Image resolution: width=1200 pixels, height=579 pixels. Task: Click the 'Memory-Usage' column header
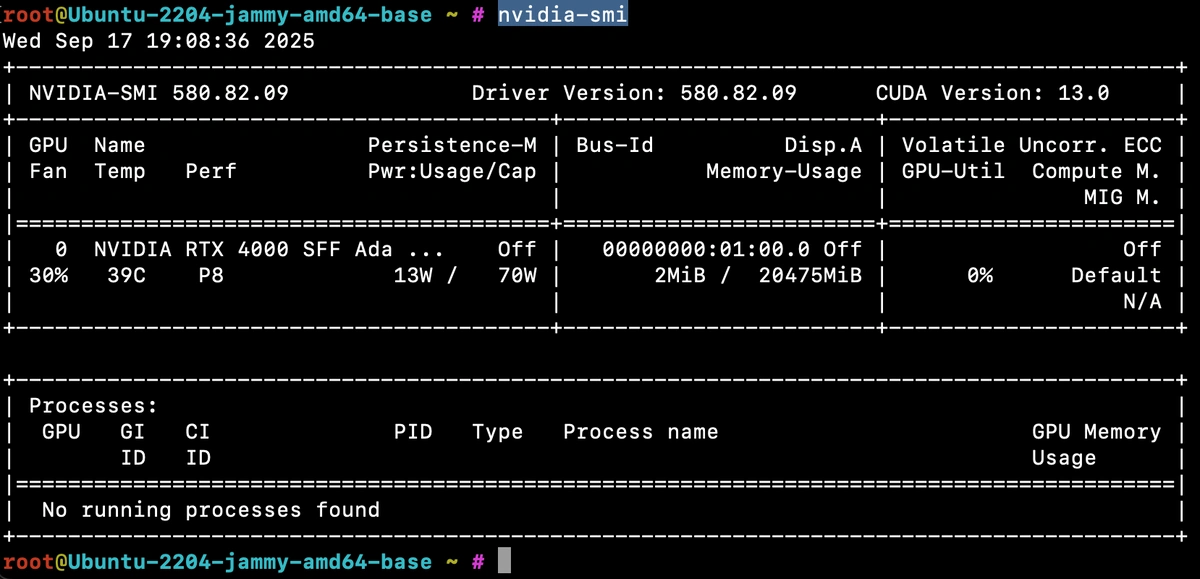(x=784, y=171)
